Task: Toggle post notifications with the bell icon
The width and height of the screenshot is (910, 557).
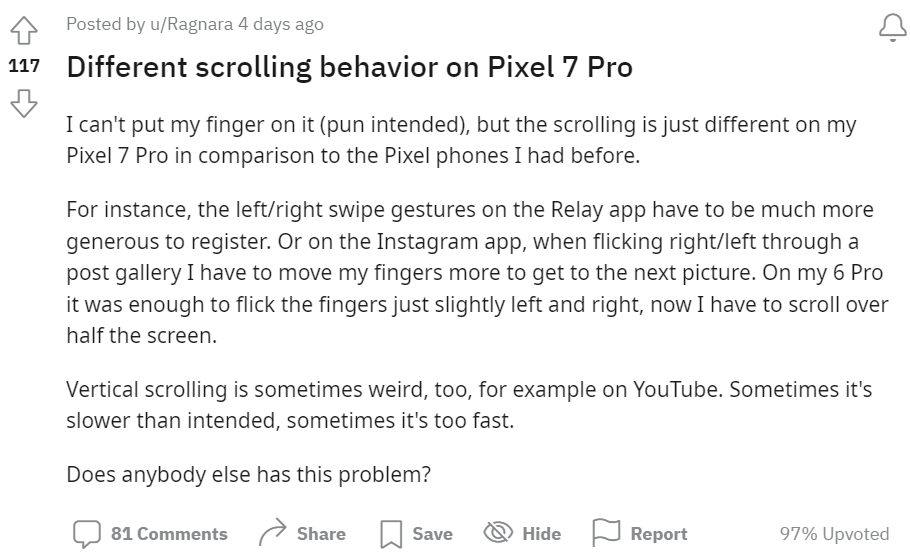Action: tap(892, 29)
